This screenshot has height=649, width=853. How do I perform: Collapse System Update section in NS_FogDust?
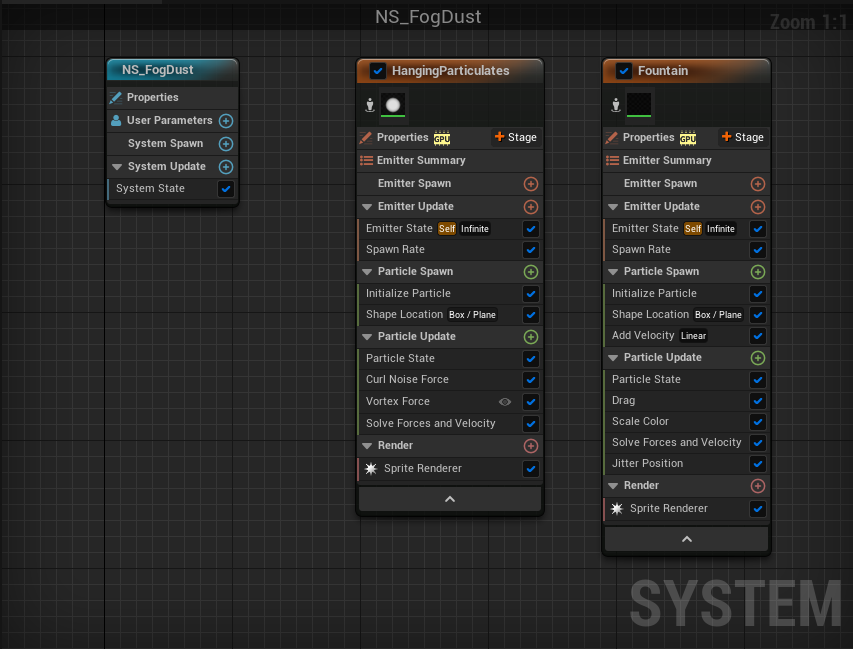[117, 167]
